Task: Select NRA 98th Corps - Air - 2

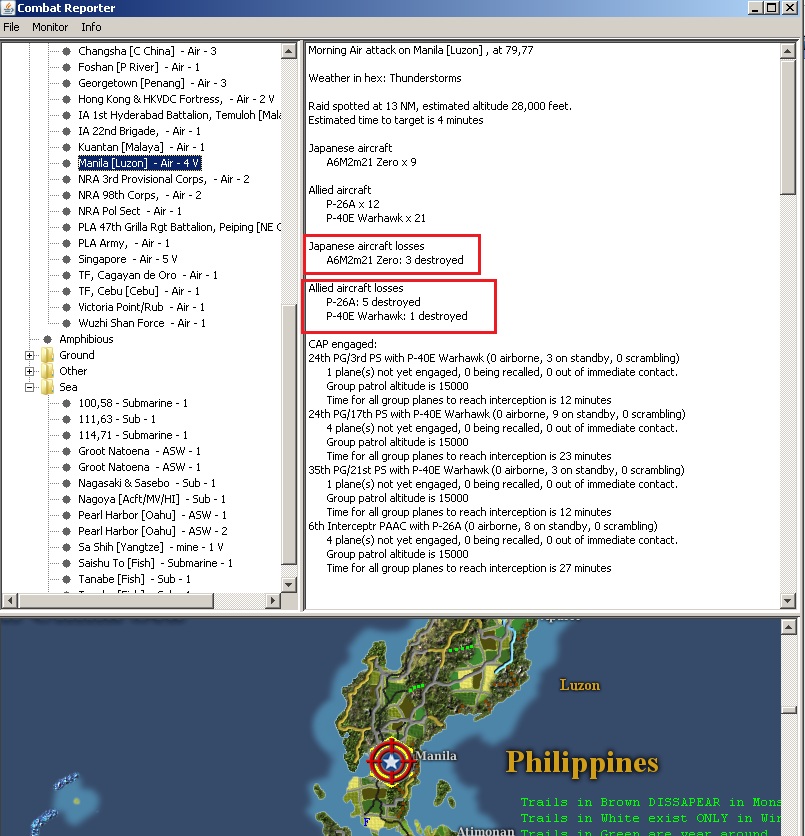Action: click(140, 195)
